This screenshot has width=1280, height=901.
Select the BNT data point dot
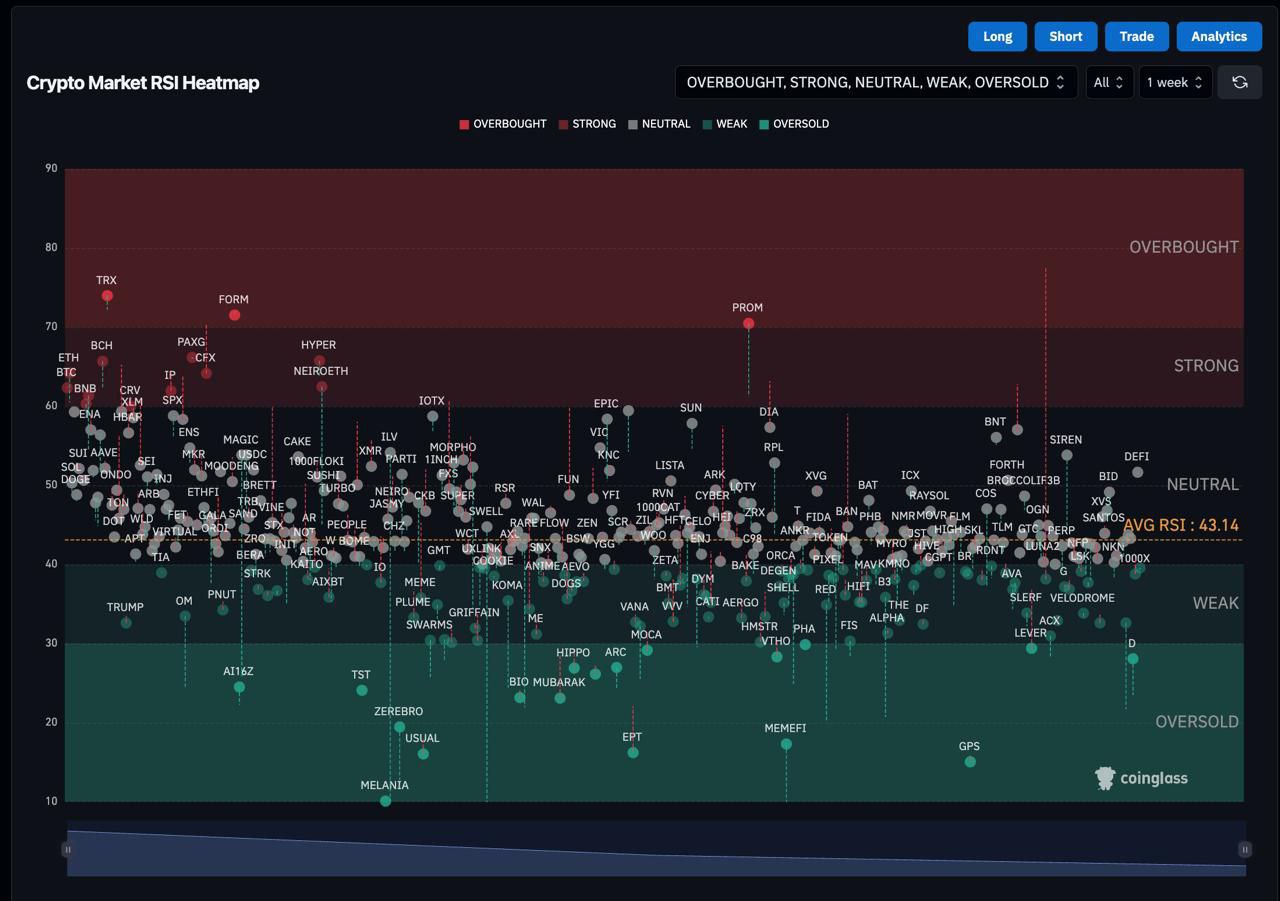tap(996, 437)
